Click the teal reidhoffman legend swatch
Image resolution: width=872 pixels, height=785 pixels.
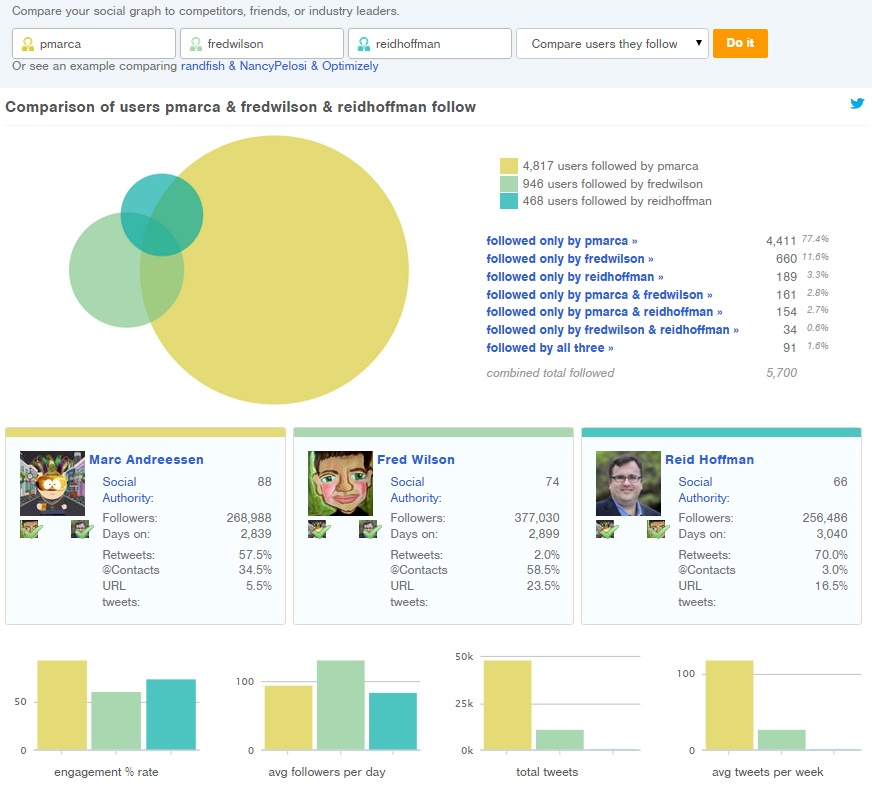point(509,201)
